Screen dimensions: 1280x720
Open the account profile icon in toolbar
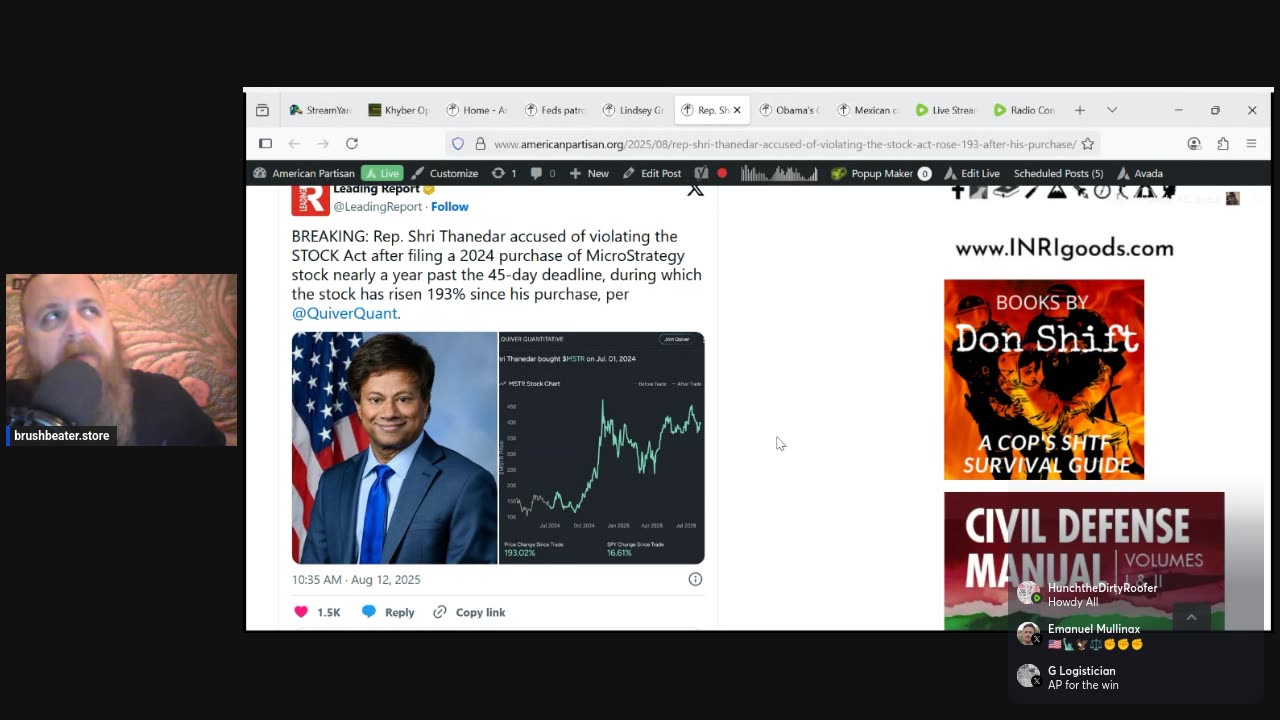coord(1194,144)
